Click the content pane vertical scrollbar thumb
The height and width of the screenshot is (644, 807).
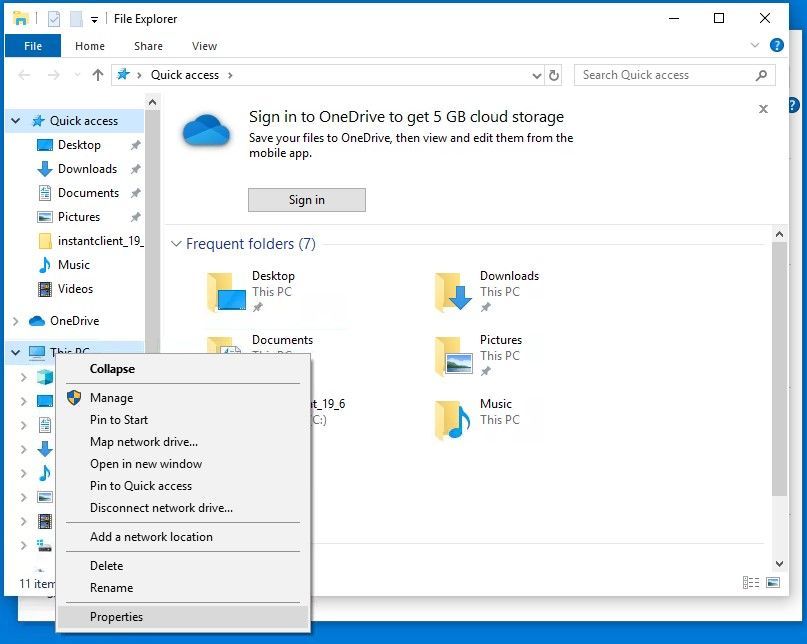coord(779,369)
